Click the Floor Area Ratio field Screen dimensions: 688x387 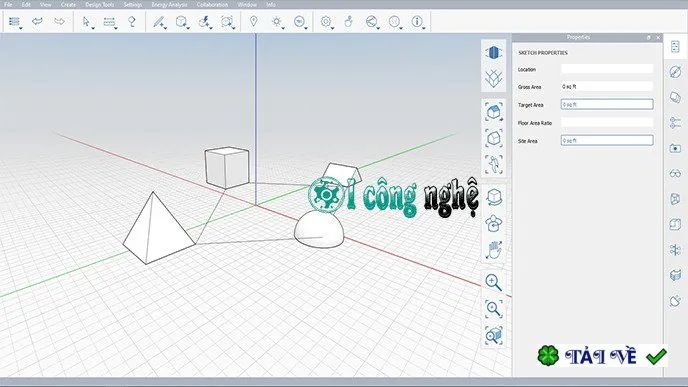[x=607, y=122]
